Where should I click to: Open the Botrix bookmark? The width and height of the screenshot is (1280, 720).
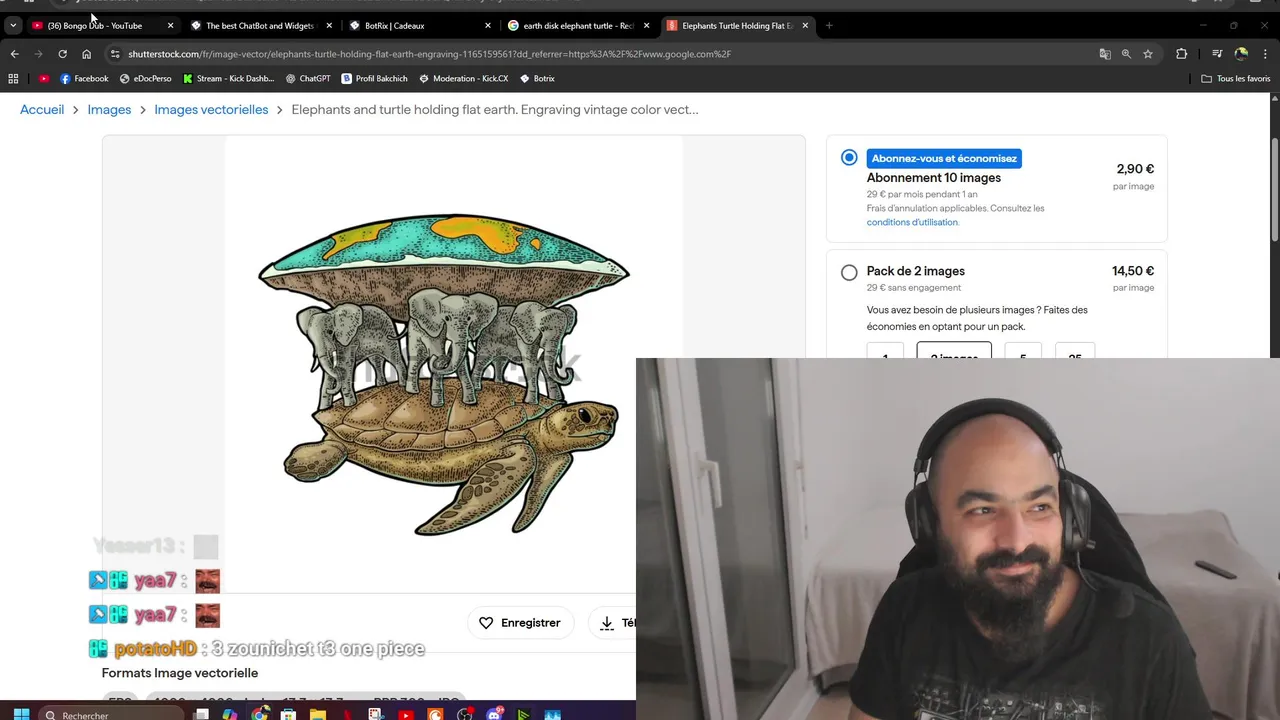537,78
